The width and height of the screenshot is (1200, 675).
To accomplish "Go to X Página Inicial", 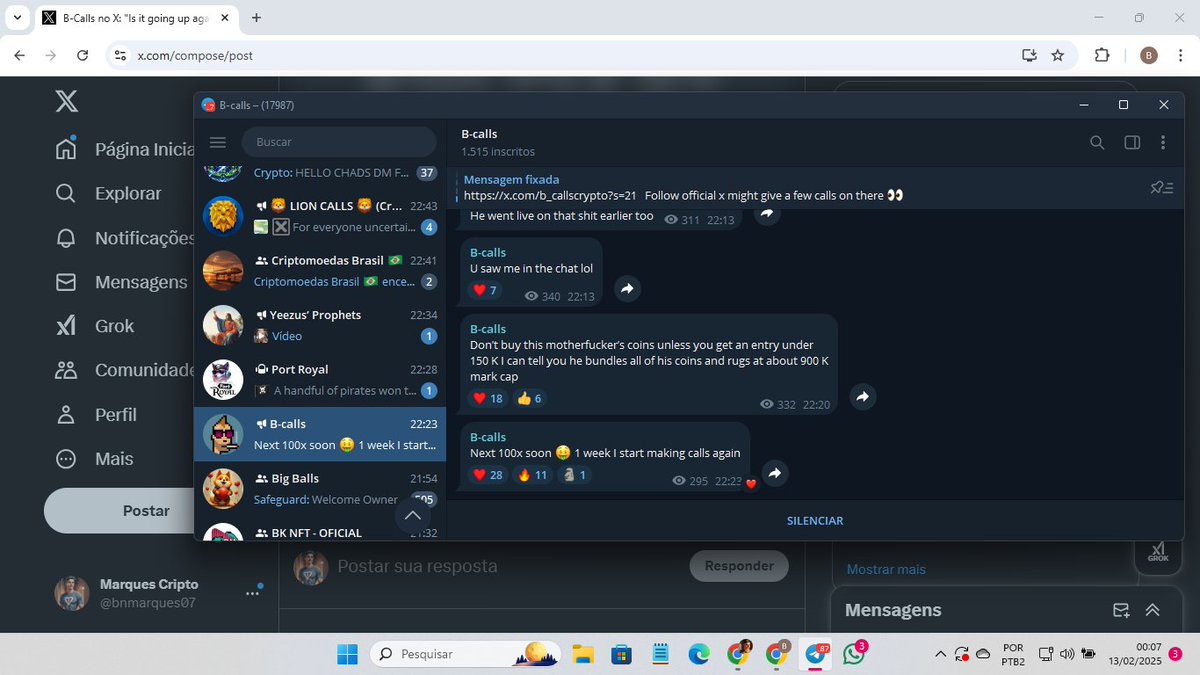I will (x=124, y=149).
